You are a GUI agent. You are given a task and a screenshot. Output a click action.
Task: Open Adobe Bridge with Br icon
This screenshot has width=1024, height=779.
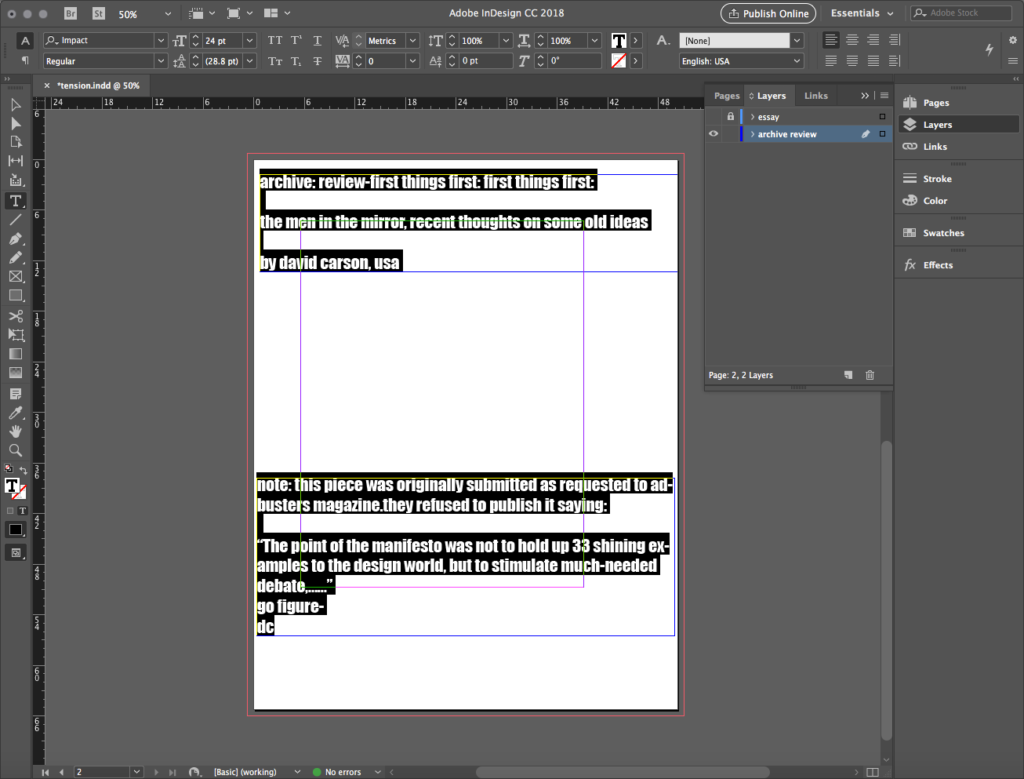[71, 14]
